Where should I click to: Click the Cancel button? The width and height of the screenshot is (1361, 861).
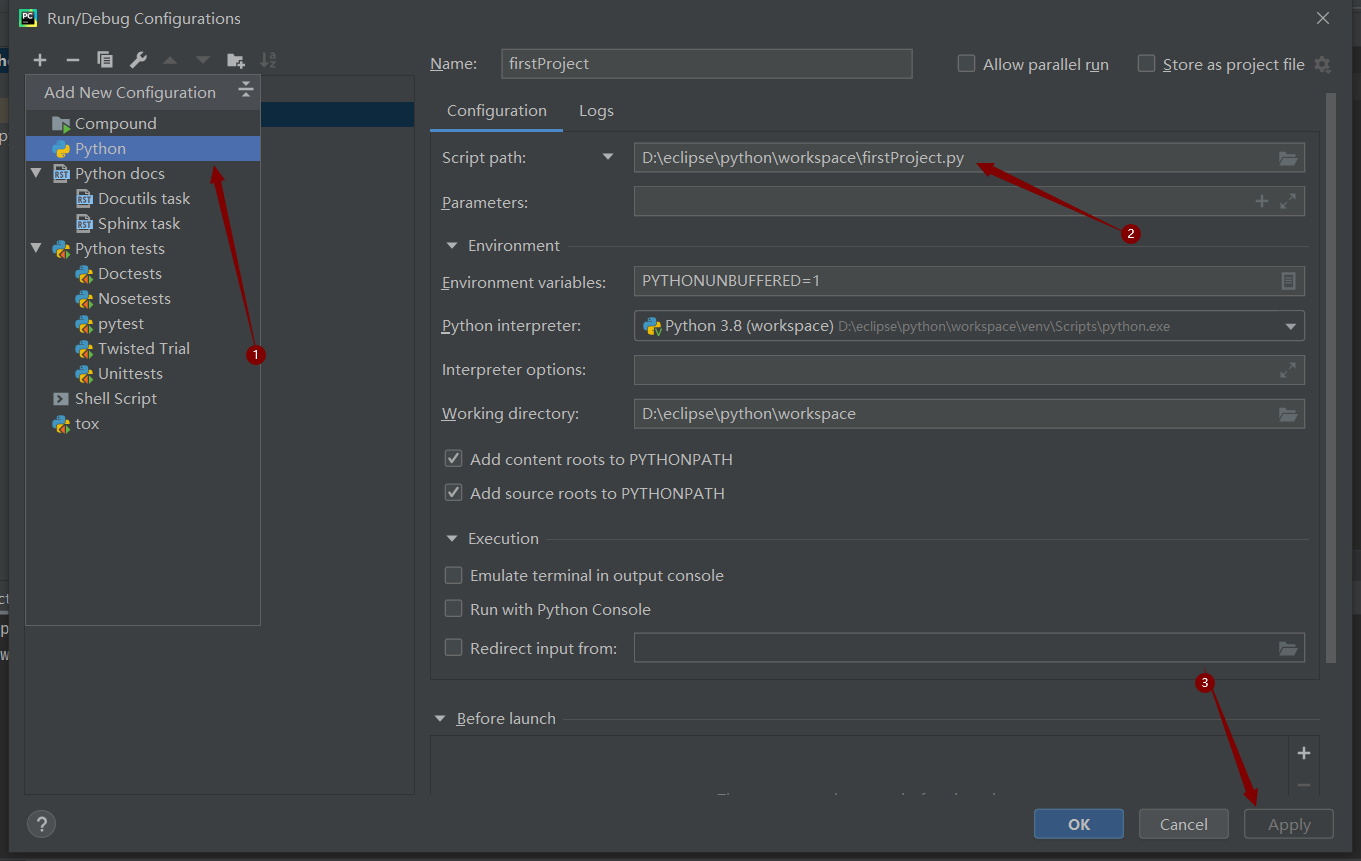[1184, 824]
